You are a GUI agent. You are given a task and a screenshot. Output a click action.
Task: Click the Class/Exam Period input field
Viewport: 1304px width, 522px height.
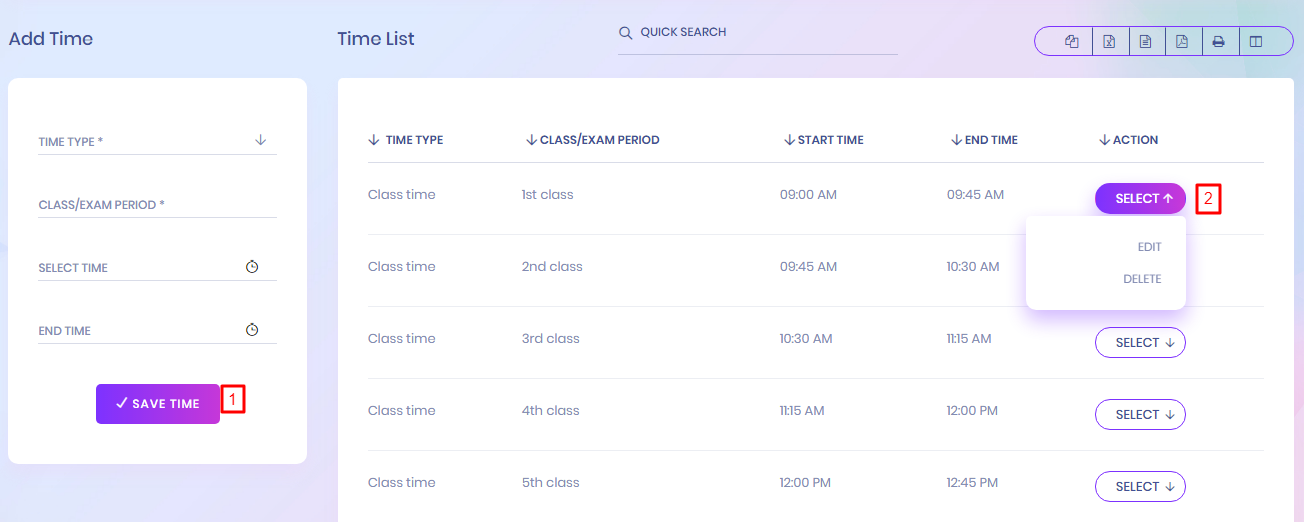[157, 205]
